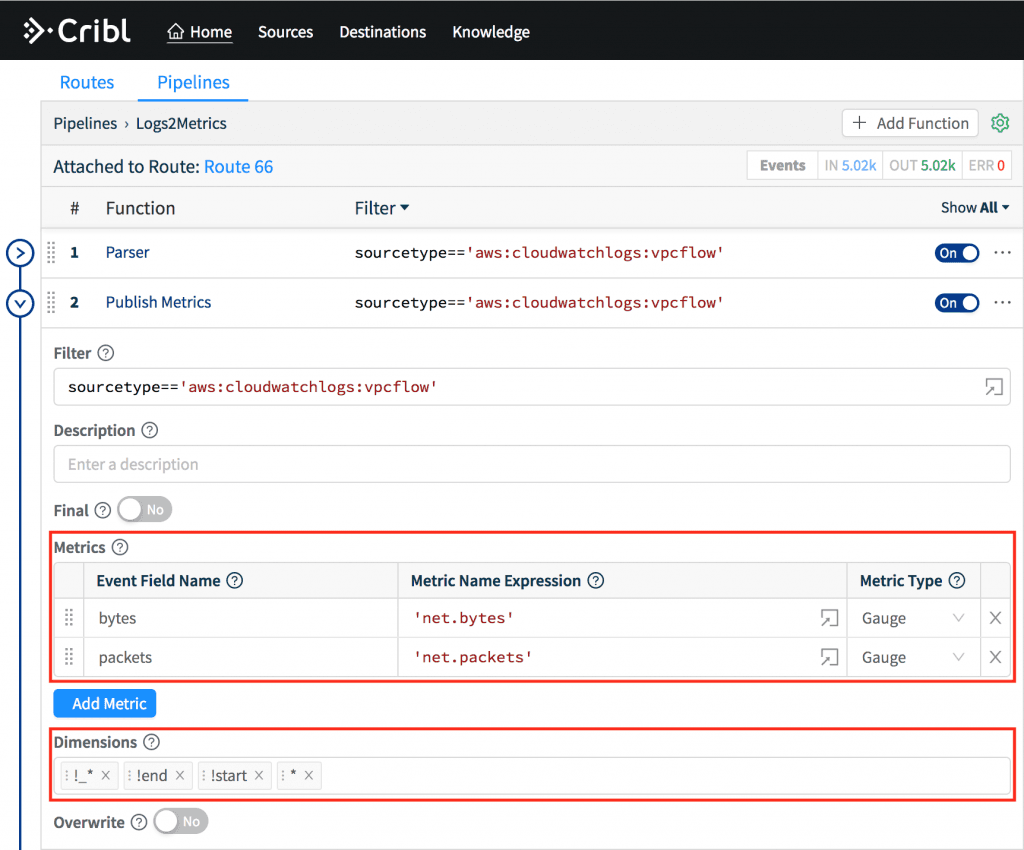
Task: Expand the Filter expression editor icon
Action: [994, 386]
